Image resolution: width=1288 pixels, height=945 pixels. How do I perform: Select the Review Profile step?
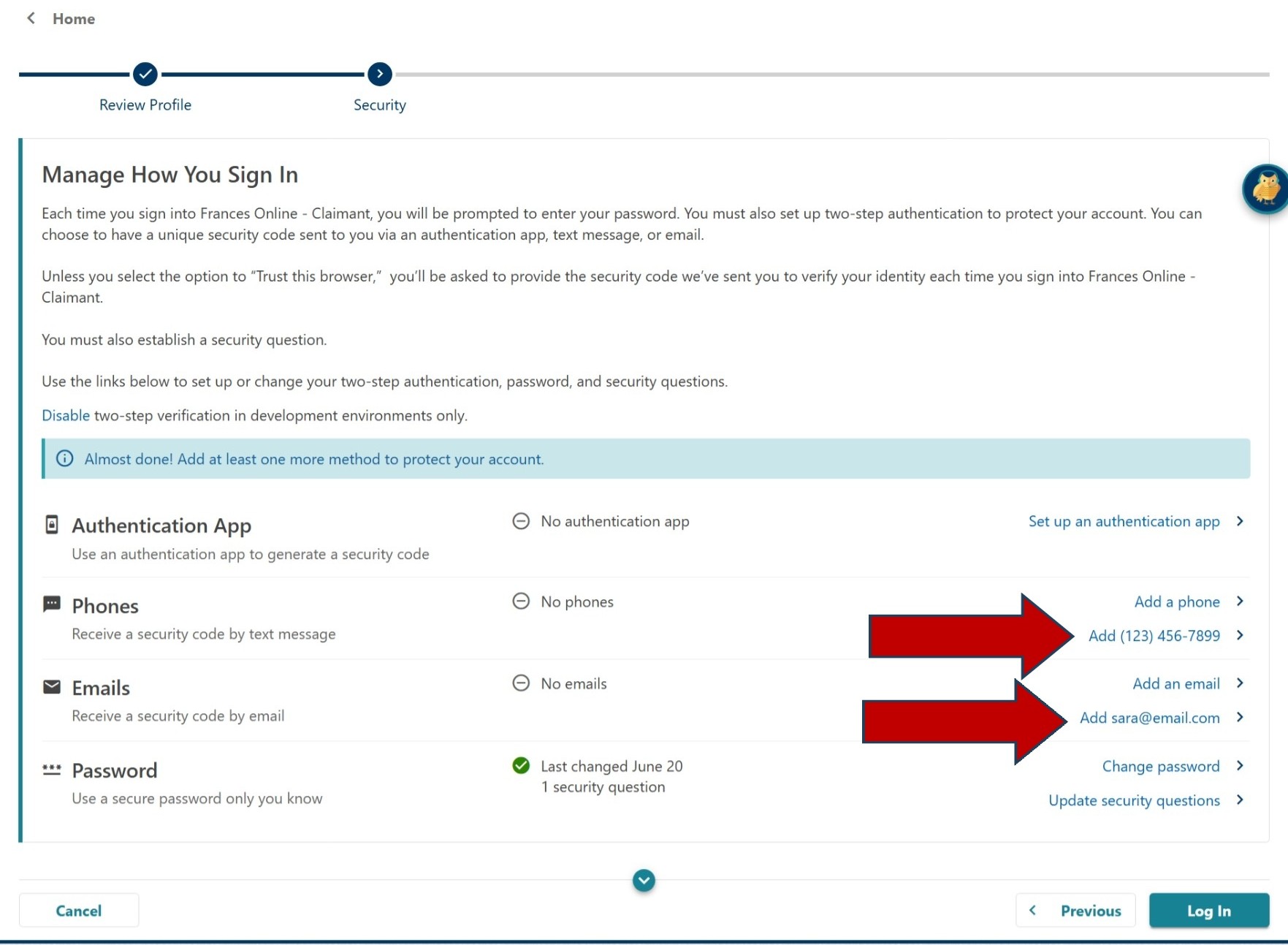coord(144,73)
